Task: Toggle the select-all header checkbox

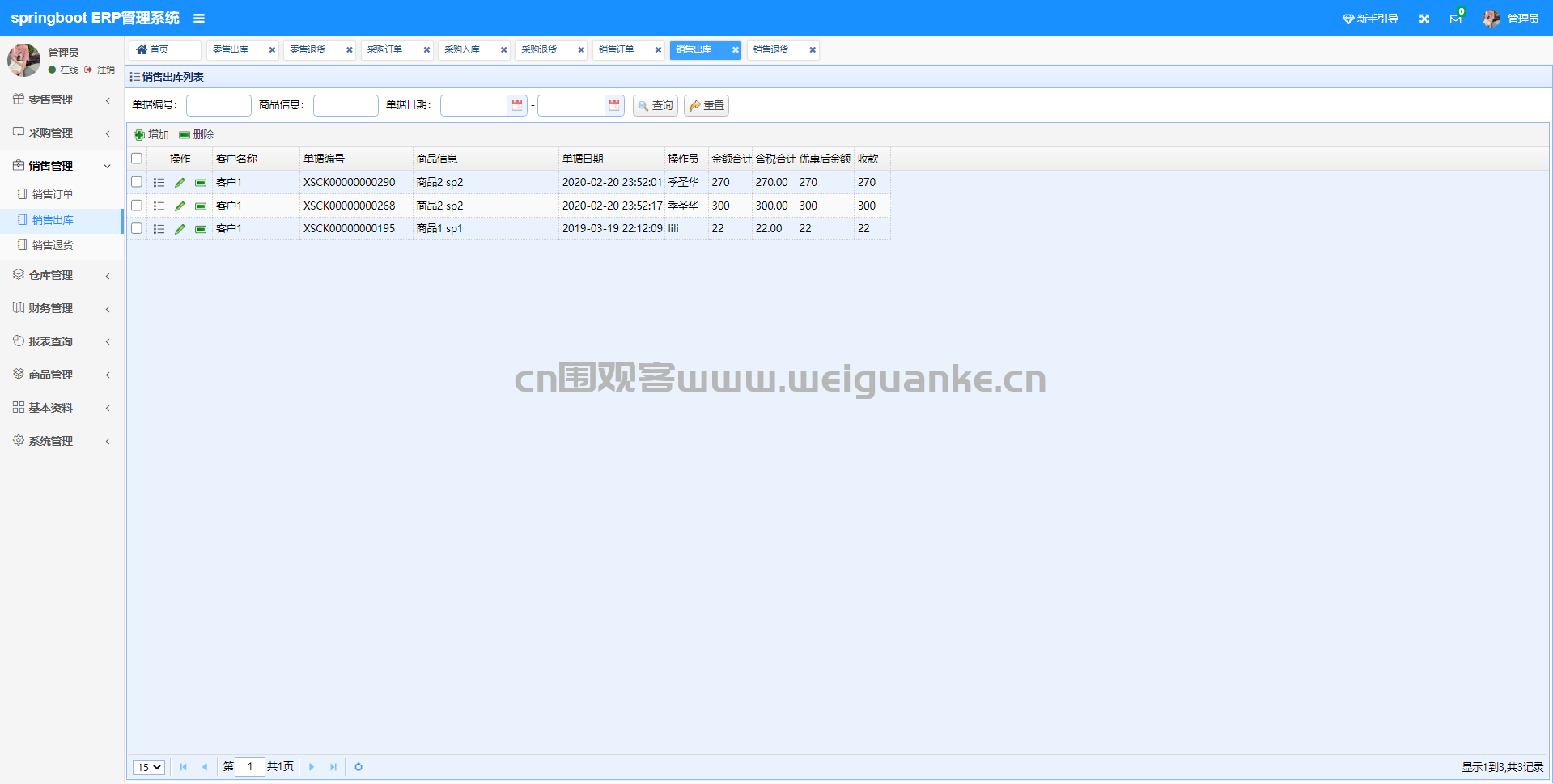Action: tap(137, 159)
